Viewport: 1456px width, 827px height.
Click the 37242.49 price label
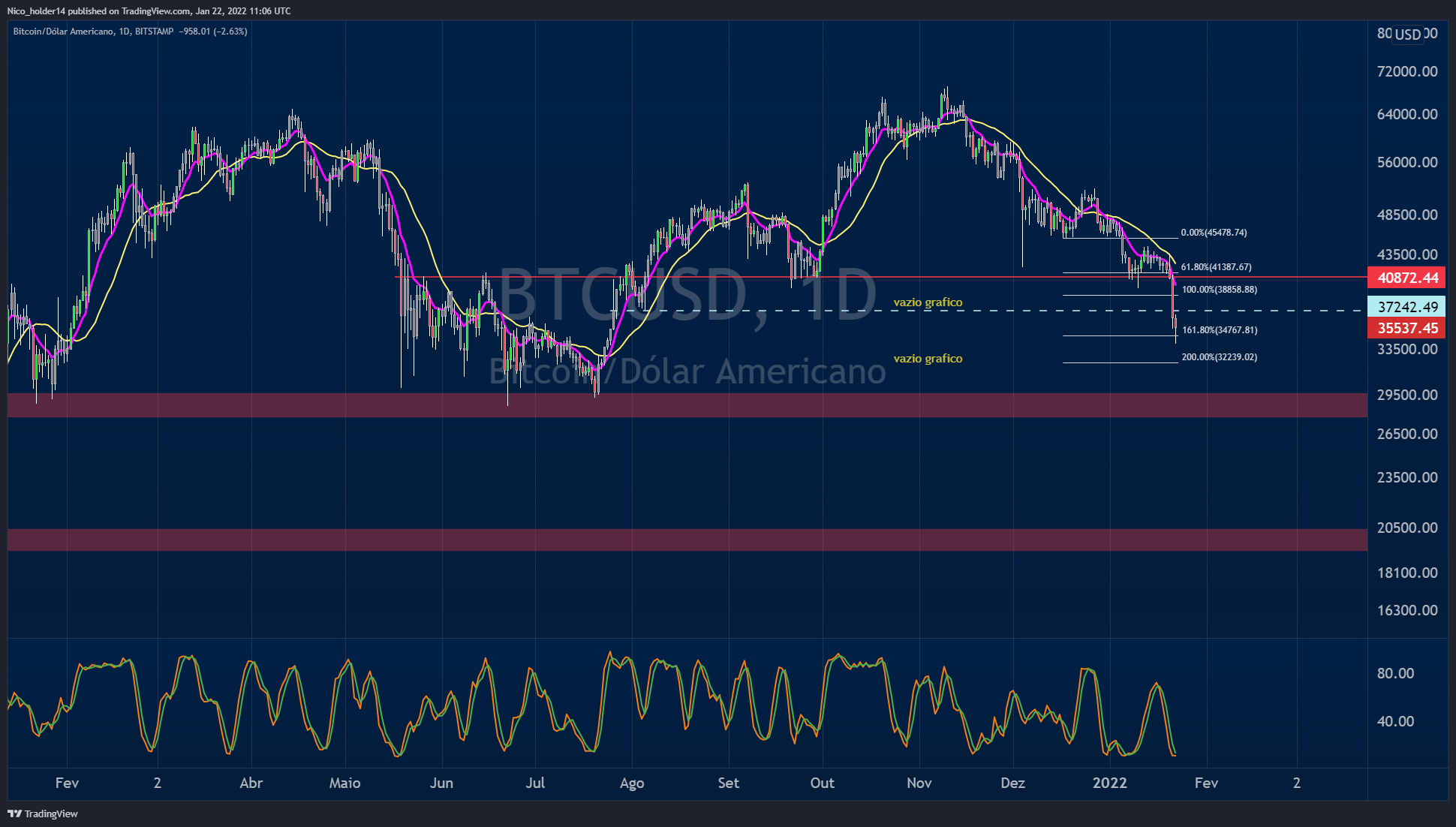[1407, 307]
